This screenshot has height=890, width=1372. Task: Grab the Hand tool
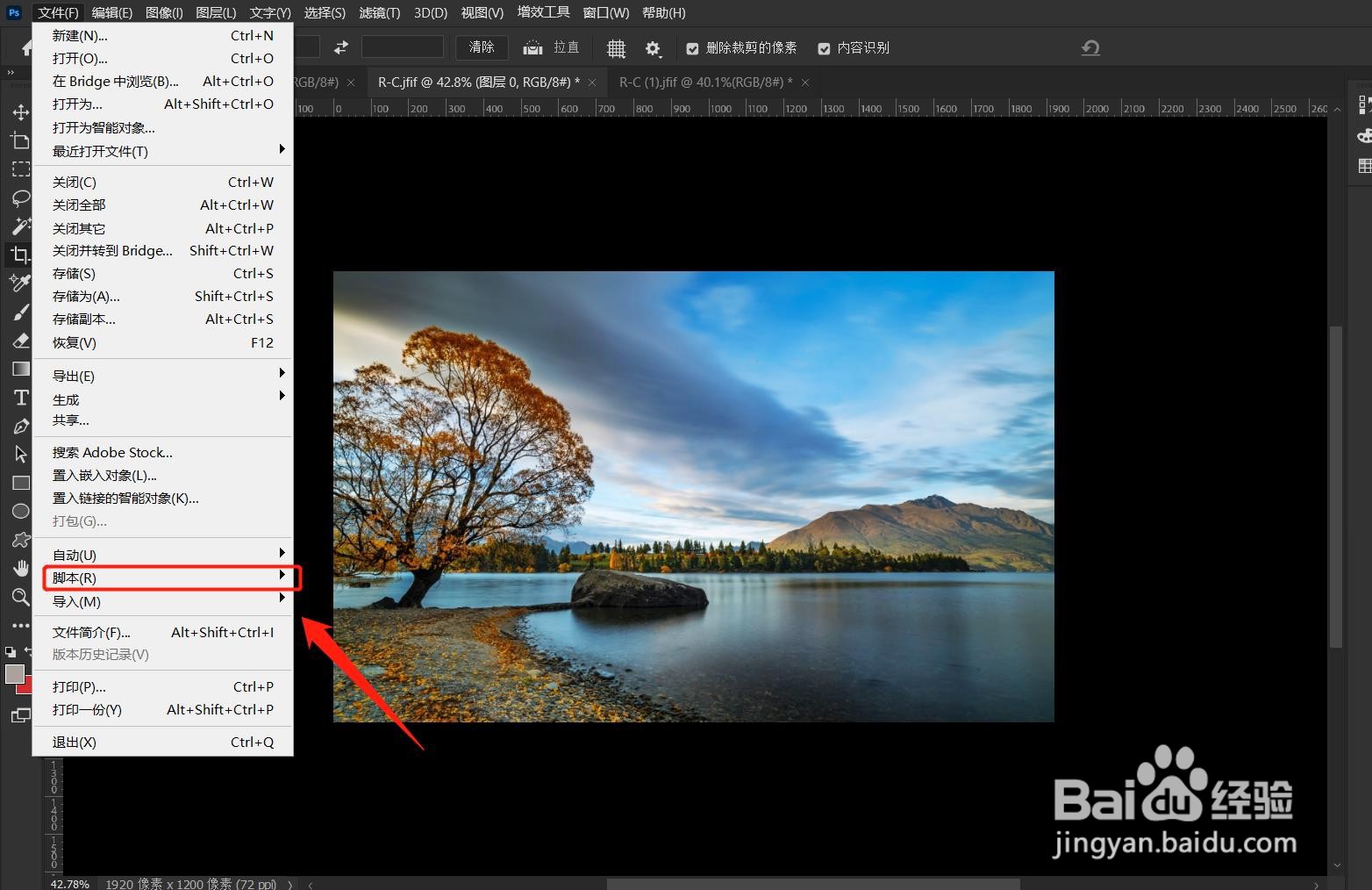(20, 568)
